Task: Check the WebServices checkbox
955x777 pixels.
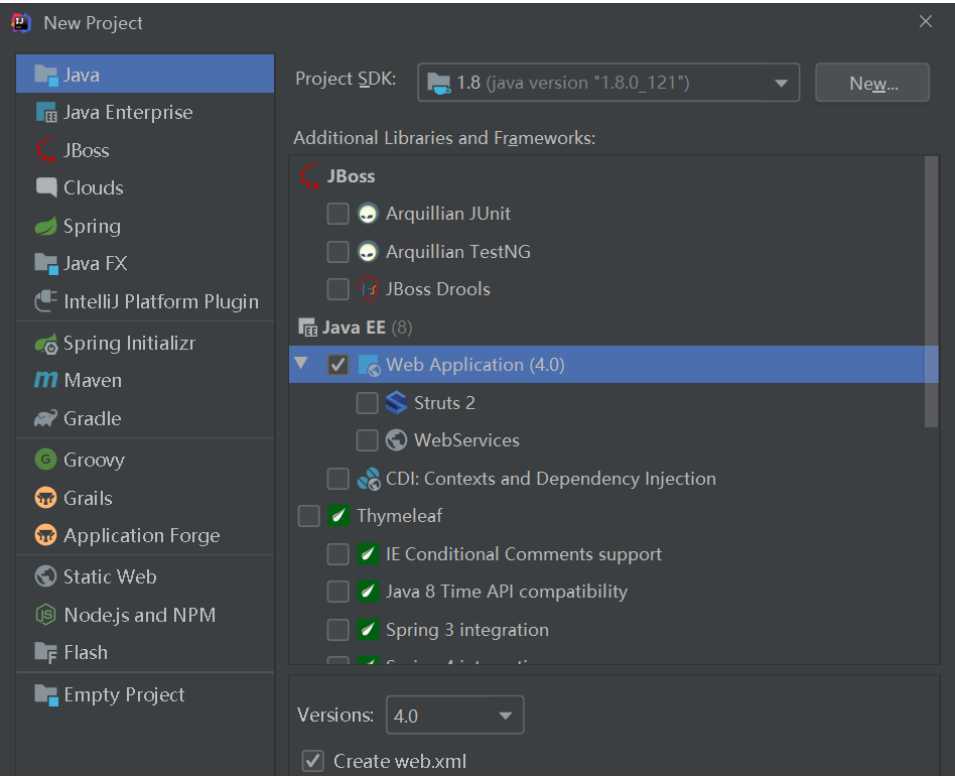Action: click(367, 440)
